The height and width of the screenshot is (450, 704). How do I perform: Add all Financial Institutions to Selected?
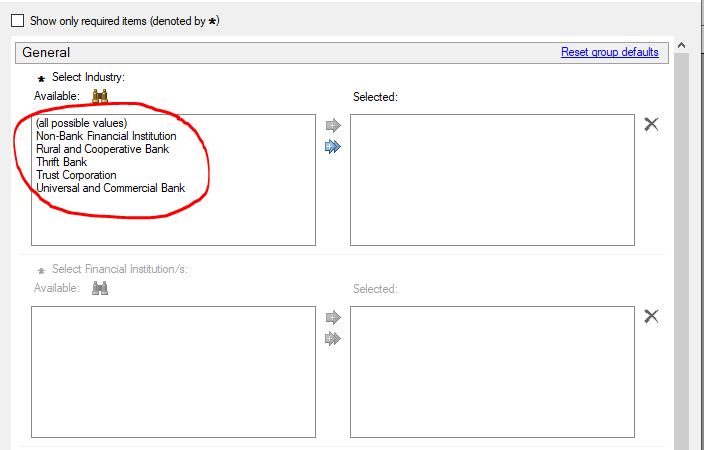(333, 338)
